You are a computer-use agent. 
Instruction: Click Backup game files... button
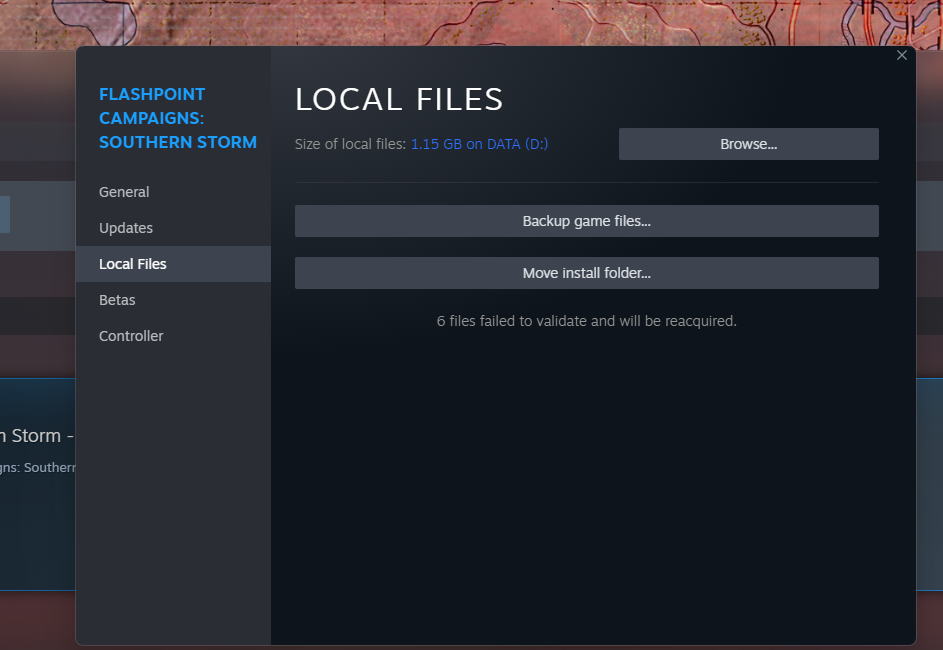586,221
